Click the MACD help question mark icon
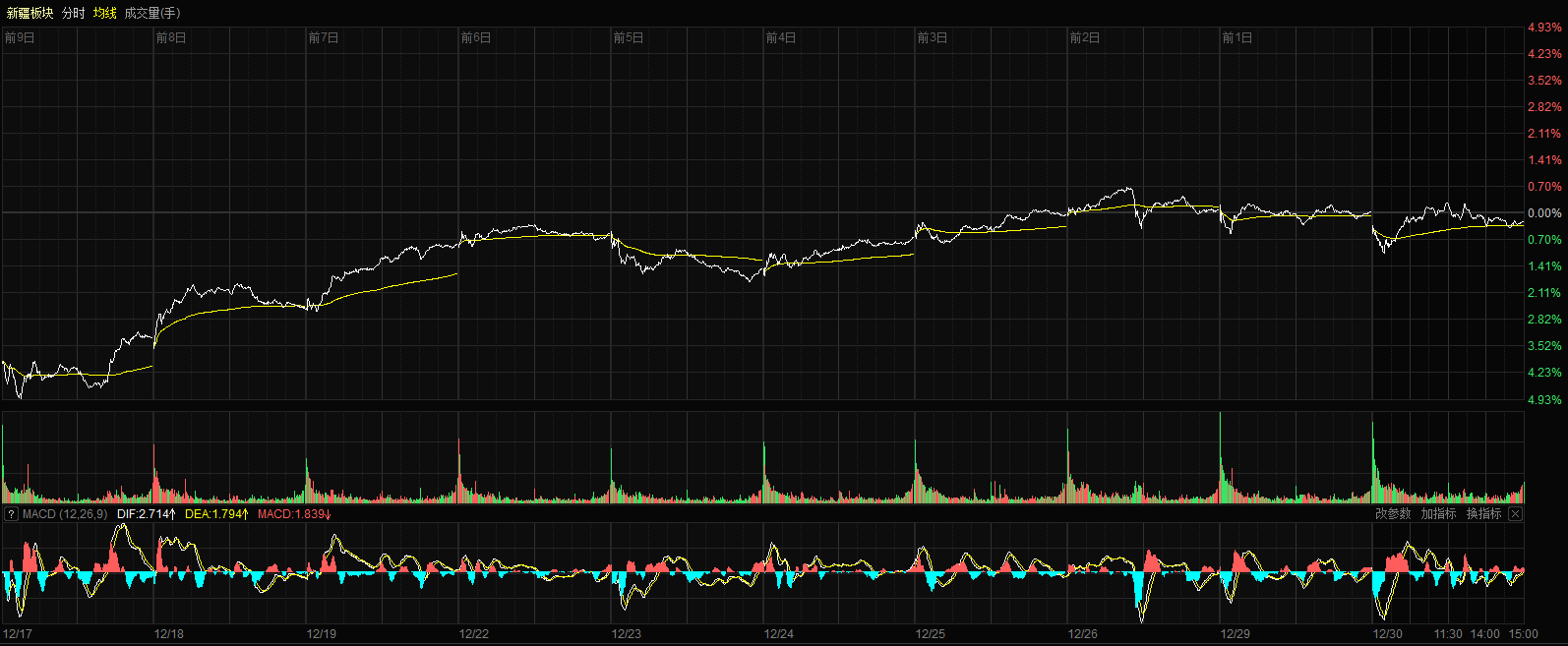 tap(11, 514)
